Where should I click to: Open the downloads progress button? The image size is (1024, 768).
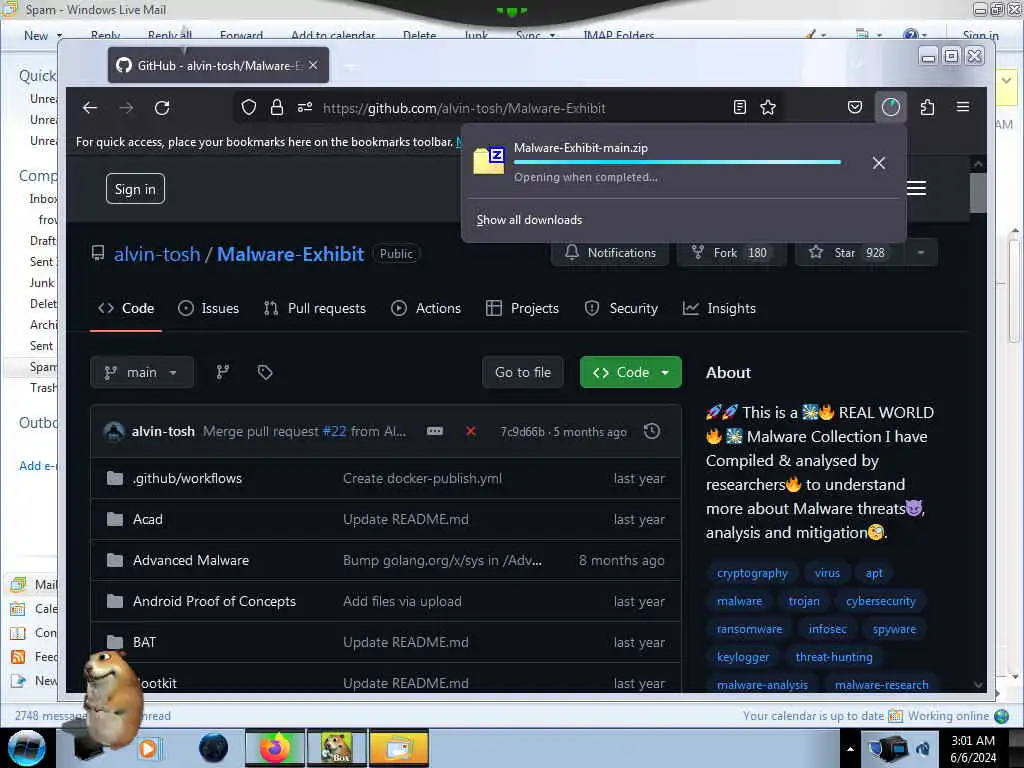[x=891, y=107]
